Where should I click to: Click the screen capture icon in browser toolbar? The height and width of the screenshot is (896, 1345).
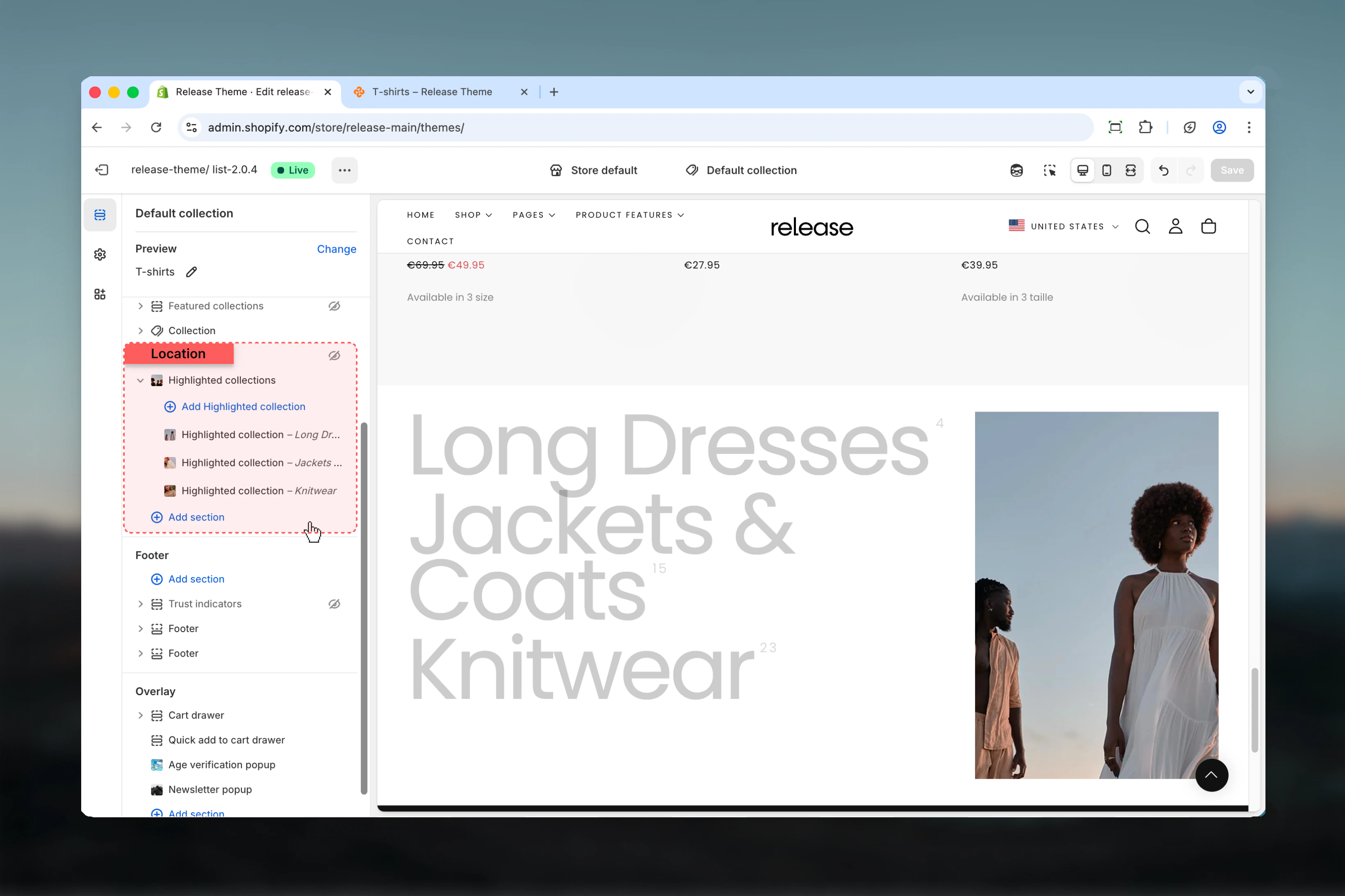point(1115,127)
